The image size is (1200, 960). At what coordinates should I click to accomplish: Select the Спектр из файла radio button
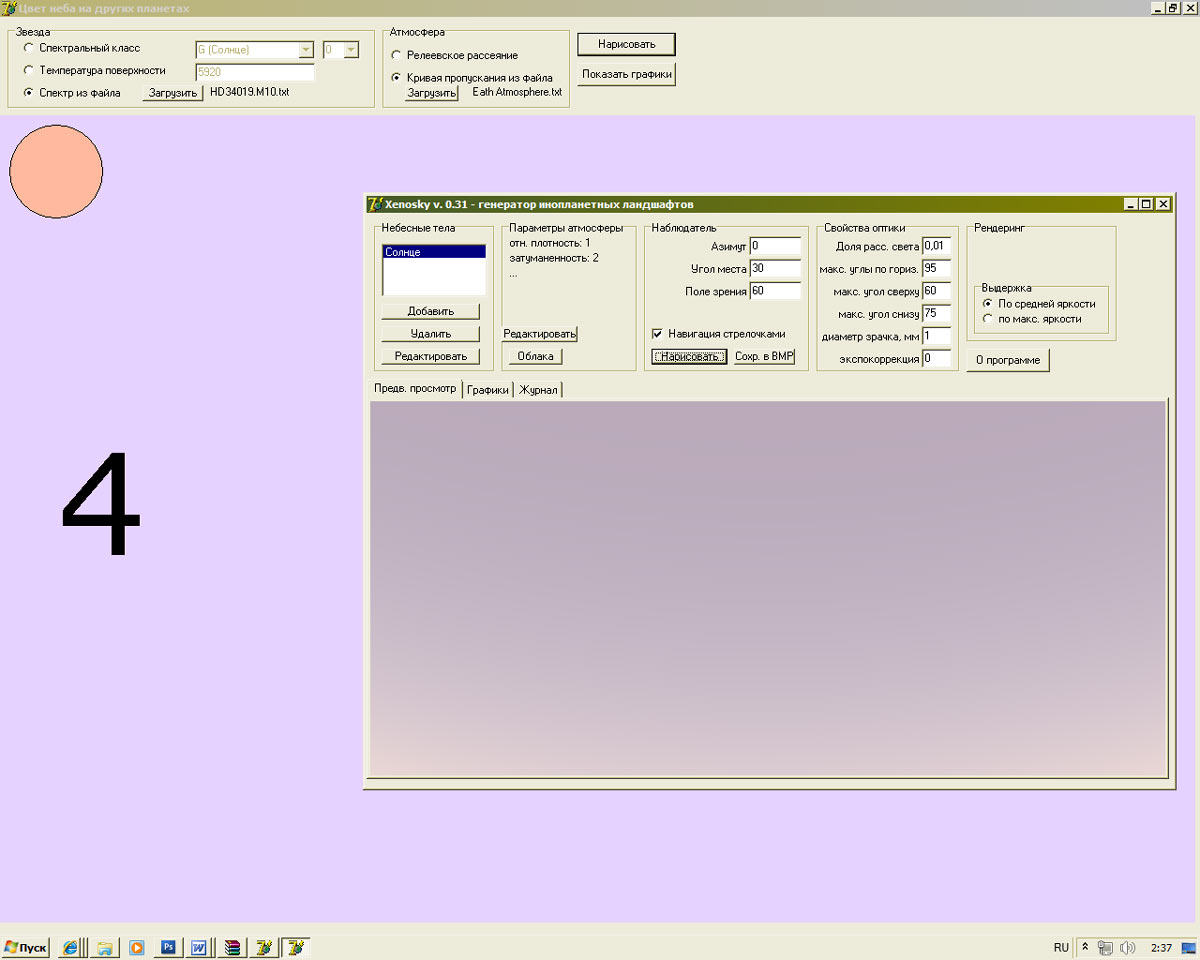pos(28,93)
